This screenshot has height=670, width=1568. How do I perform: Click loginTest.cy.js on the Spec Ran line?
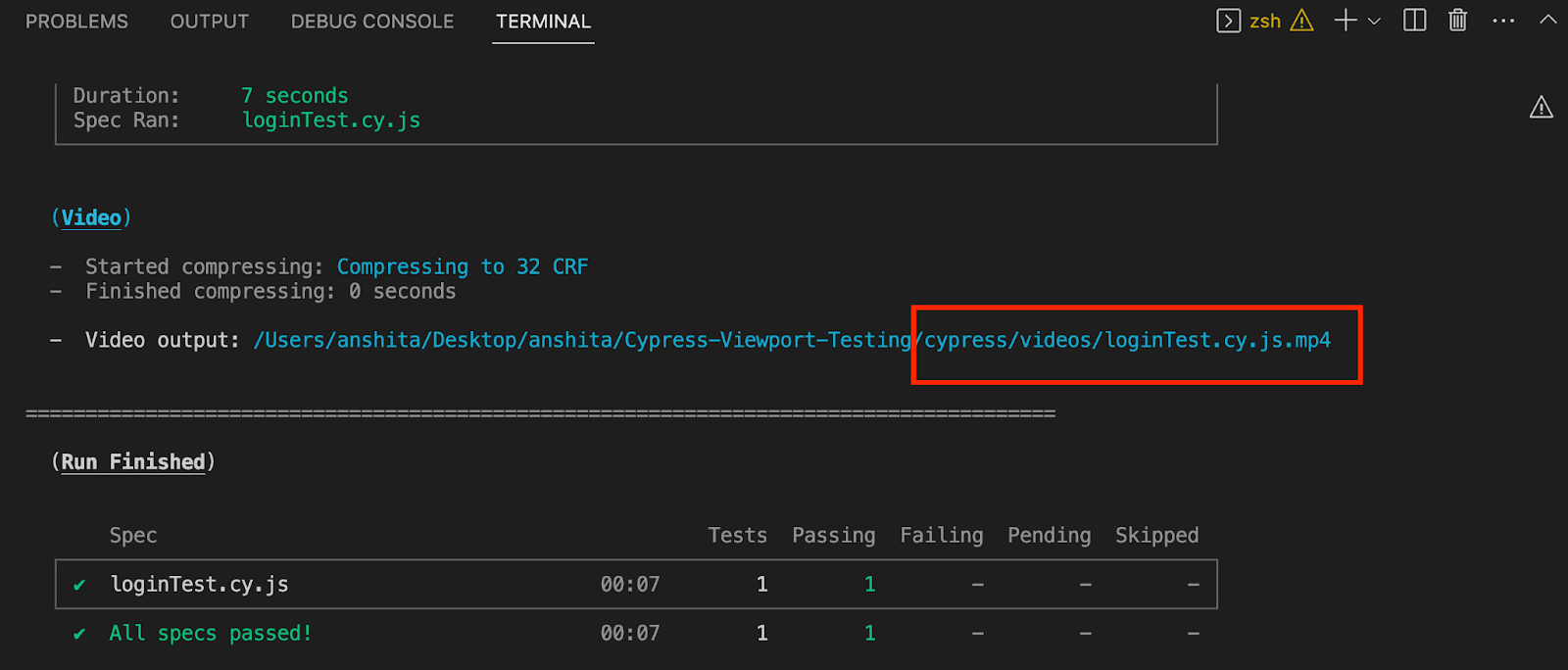(331, 120)
